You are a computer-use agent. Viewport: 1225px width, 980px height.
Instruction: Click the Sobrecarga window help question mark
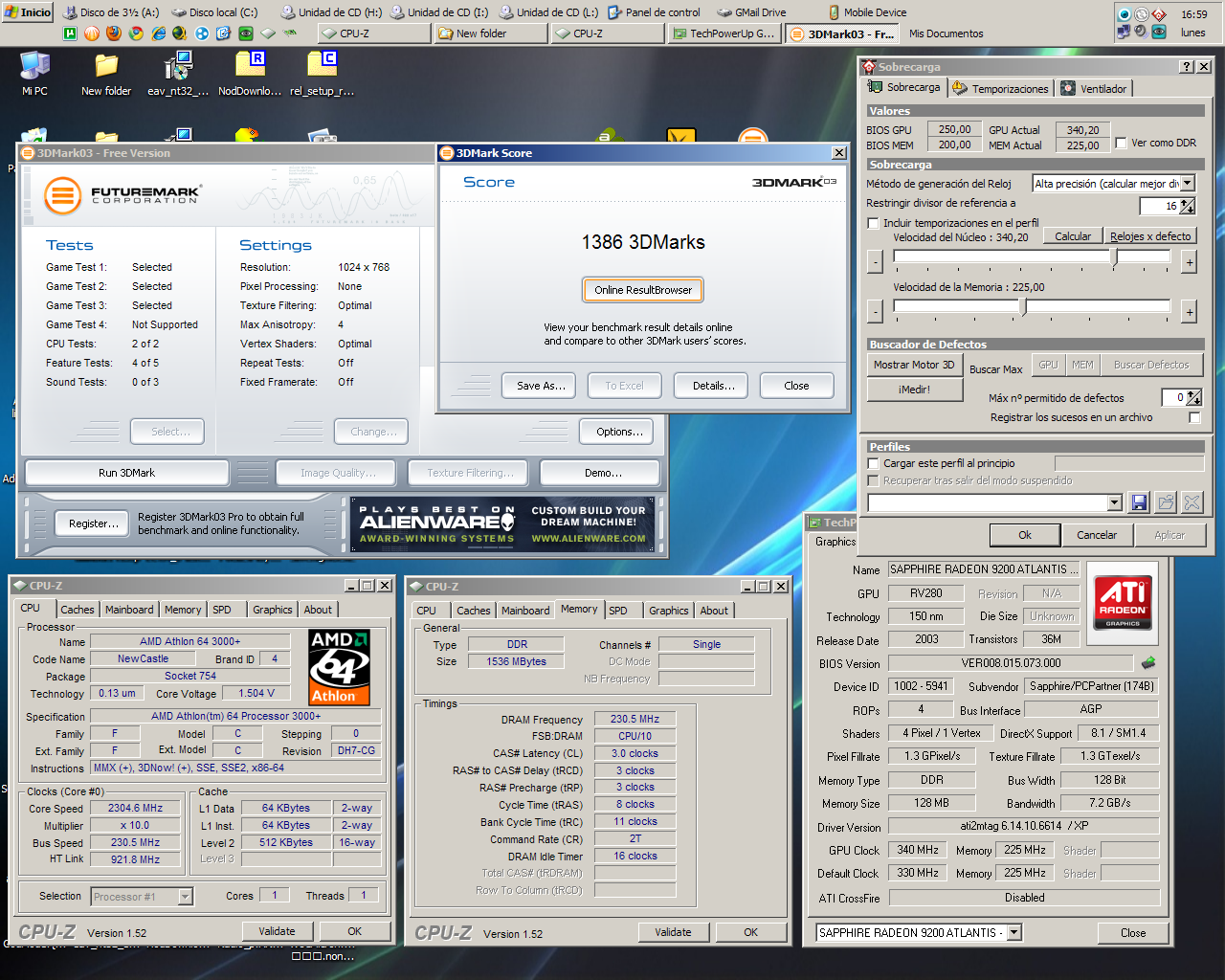[1187, 67]
